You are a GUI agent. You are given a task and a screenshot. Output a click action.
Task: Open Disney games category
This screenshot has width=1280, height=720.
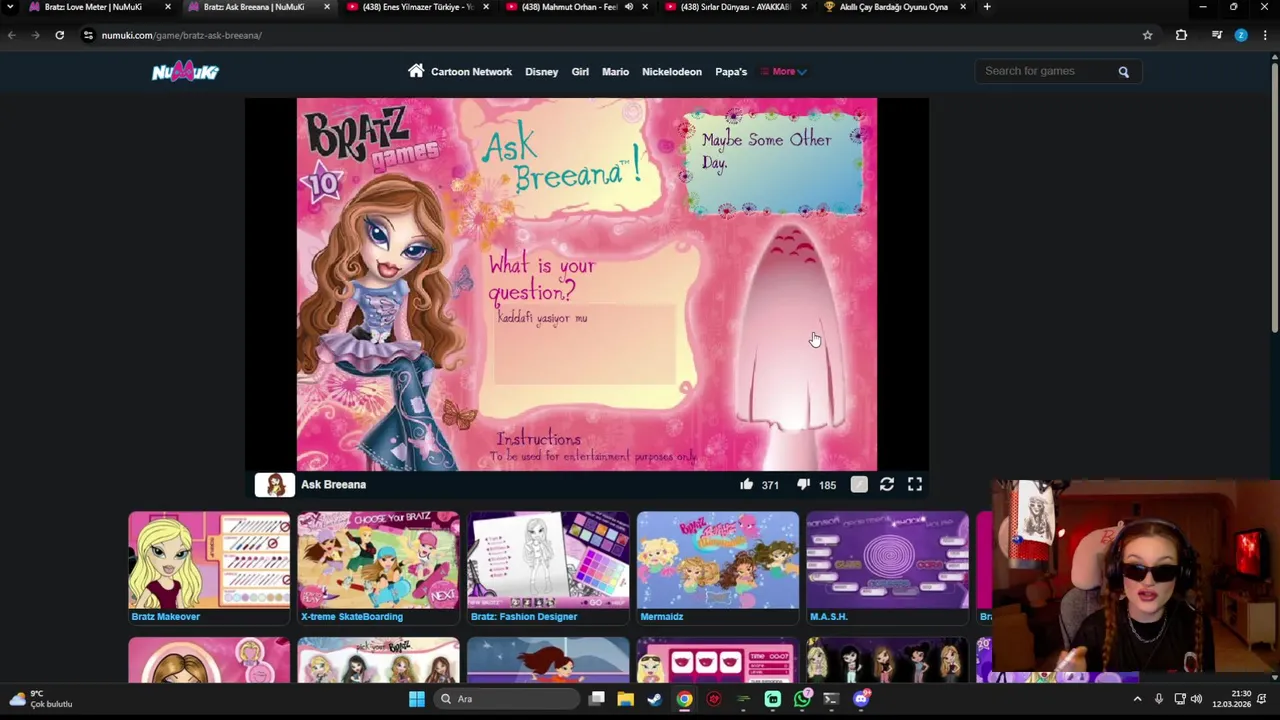click(x=541, y=72)
